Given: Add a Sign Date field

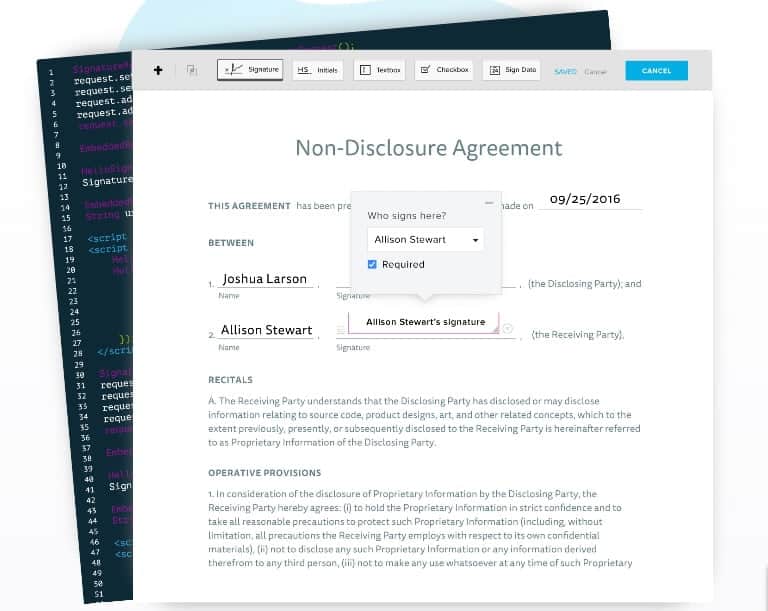Looking at the screenshot, I should 512,70.
